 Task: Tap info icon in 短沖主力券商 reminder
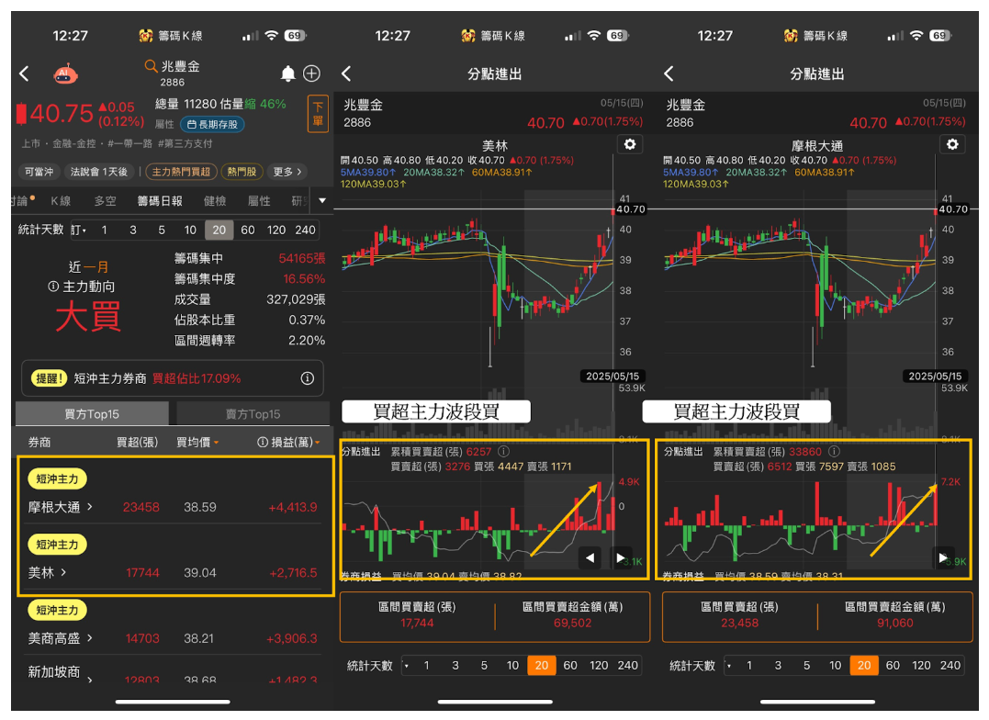[x=307, y=378]
